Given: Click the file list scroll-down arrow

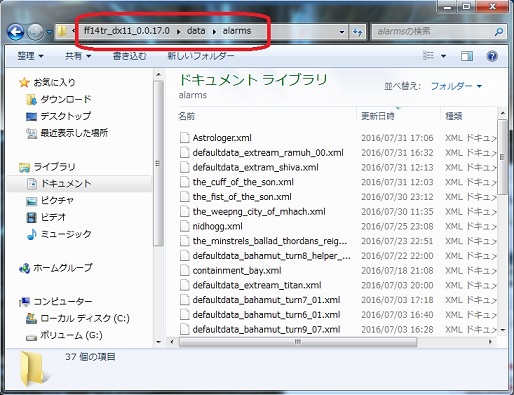Looking at the screenshot, I should (502, 330).
